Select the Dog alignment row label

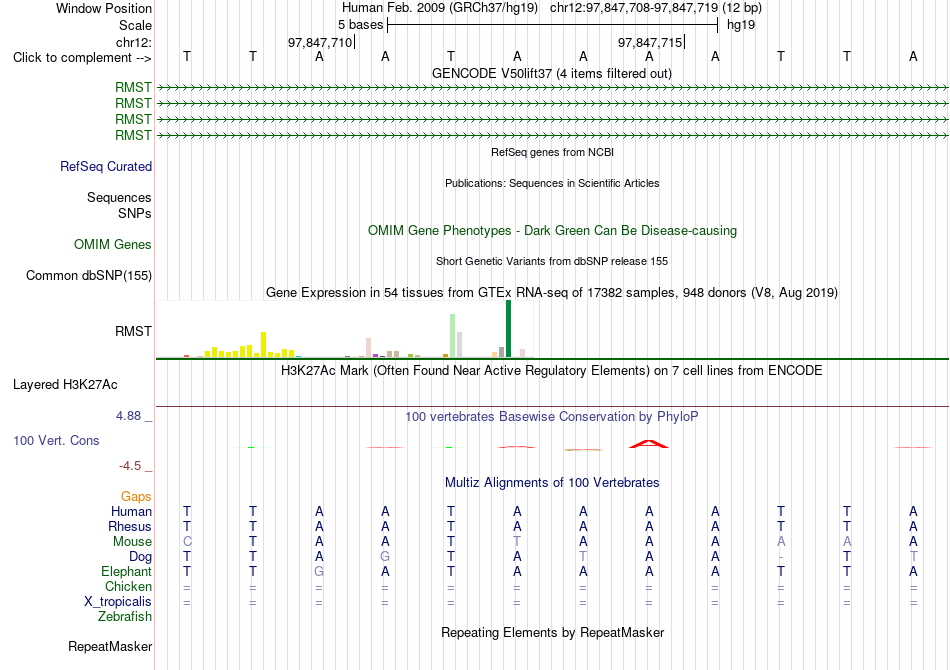(140, 557)
